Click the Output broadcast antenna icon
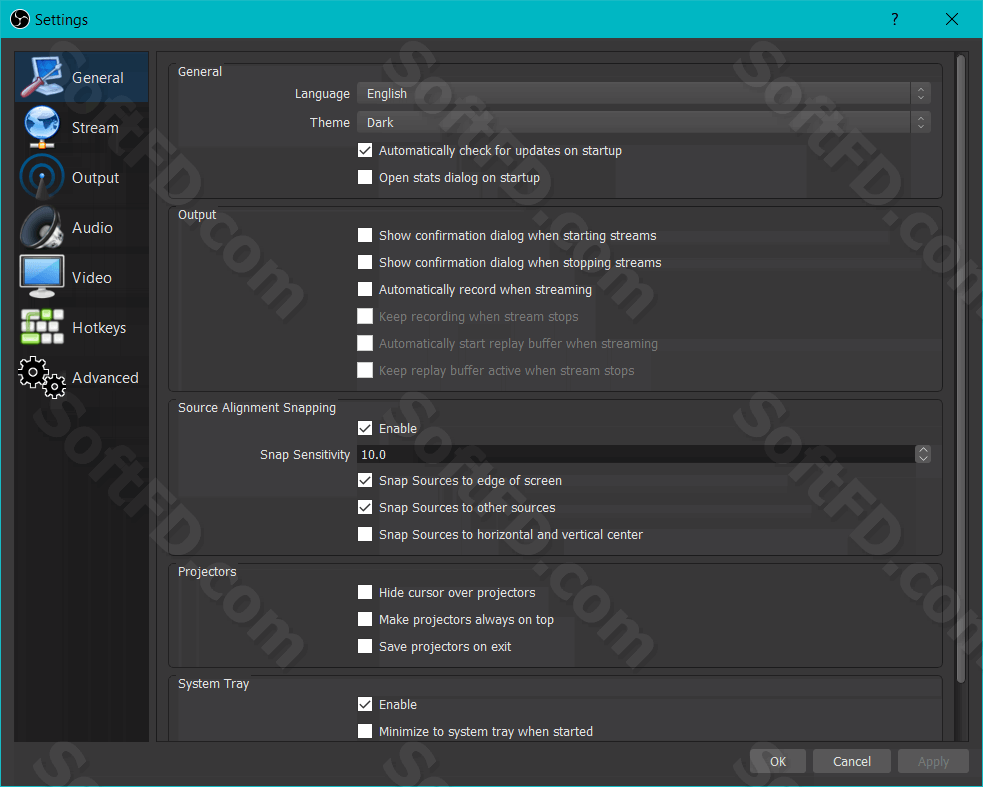Image resolution: width=983 pixels, height=787 pixels. coord(42,177)
